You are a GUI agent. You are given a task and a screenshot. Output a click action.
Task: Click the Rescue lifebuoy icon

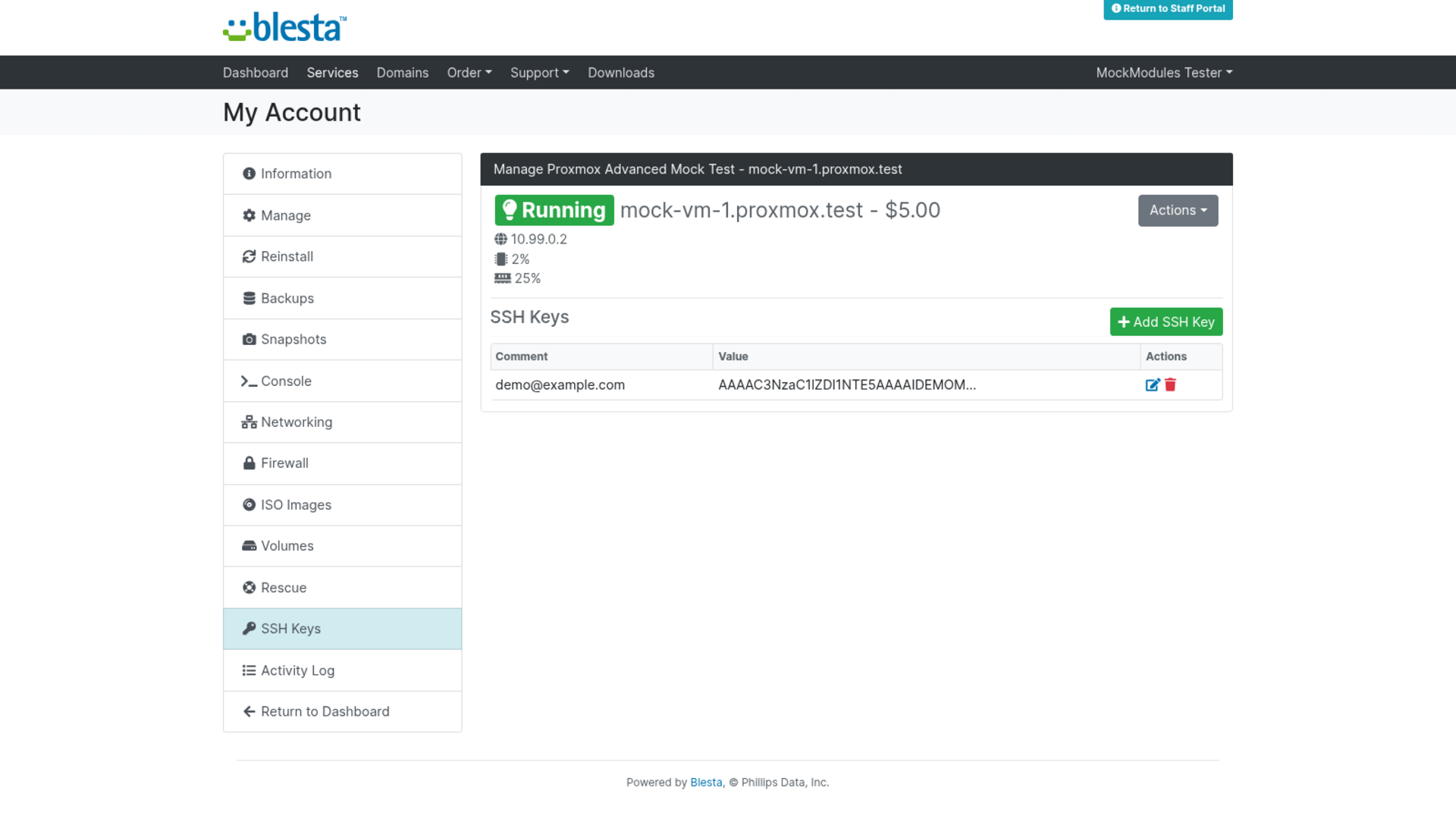point(249,588)
